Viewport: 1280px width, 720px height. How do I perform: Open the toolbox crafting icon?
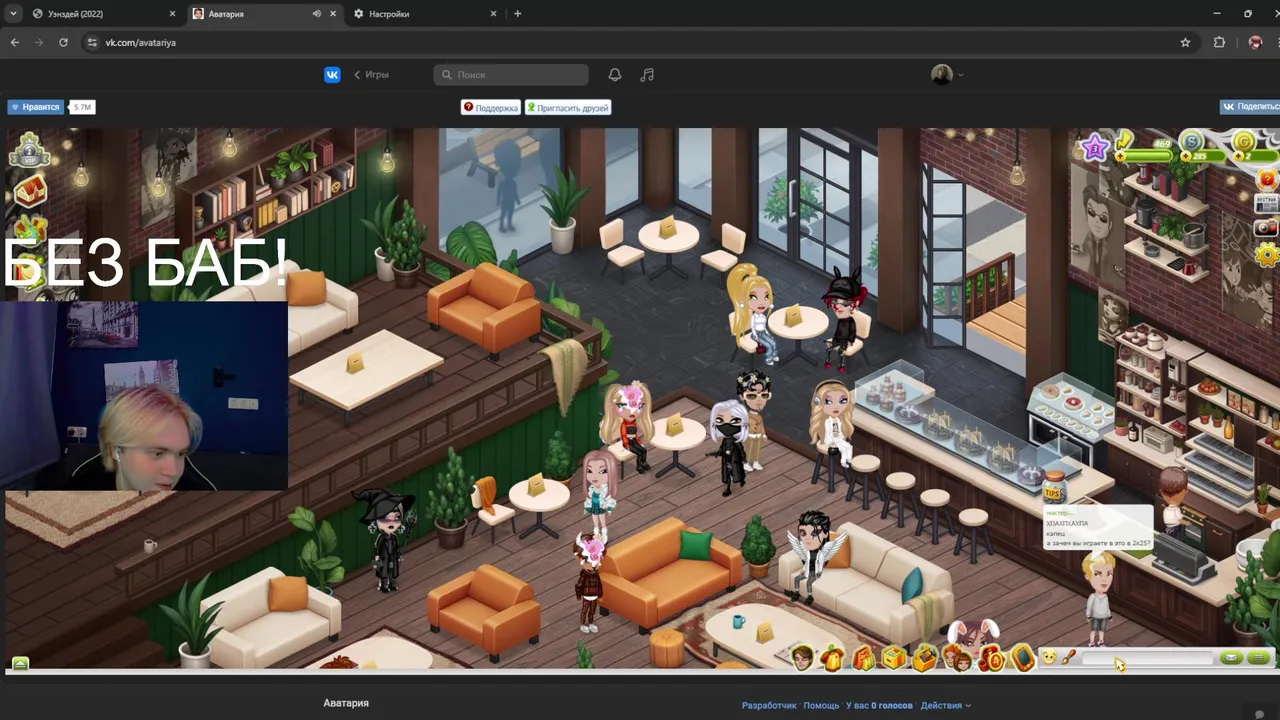[925, 657]
